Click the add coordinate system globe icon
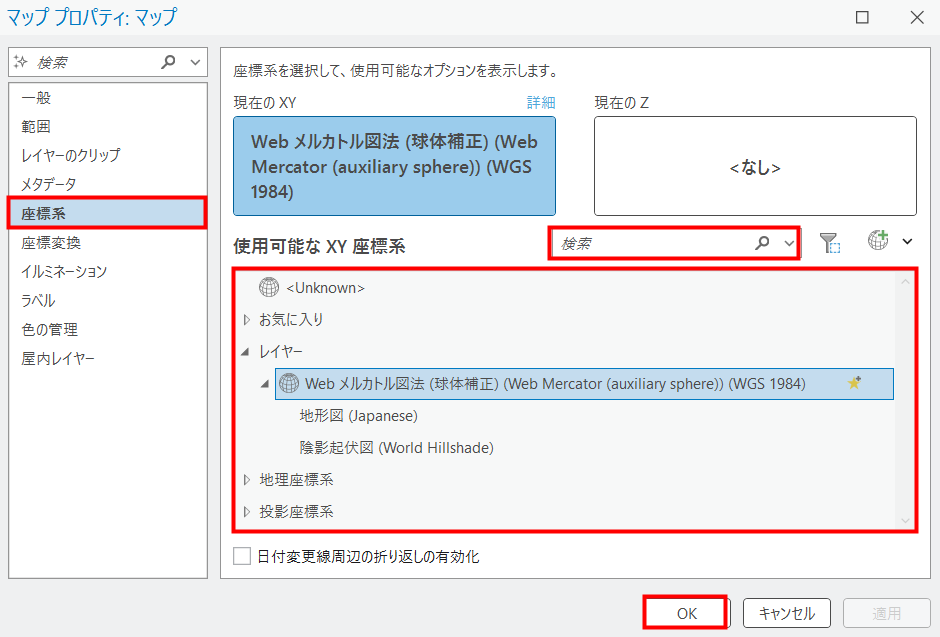 pyautogui.click(x=878, y=241)
